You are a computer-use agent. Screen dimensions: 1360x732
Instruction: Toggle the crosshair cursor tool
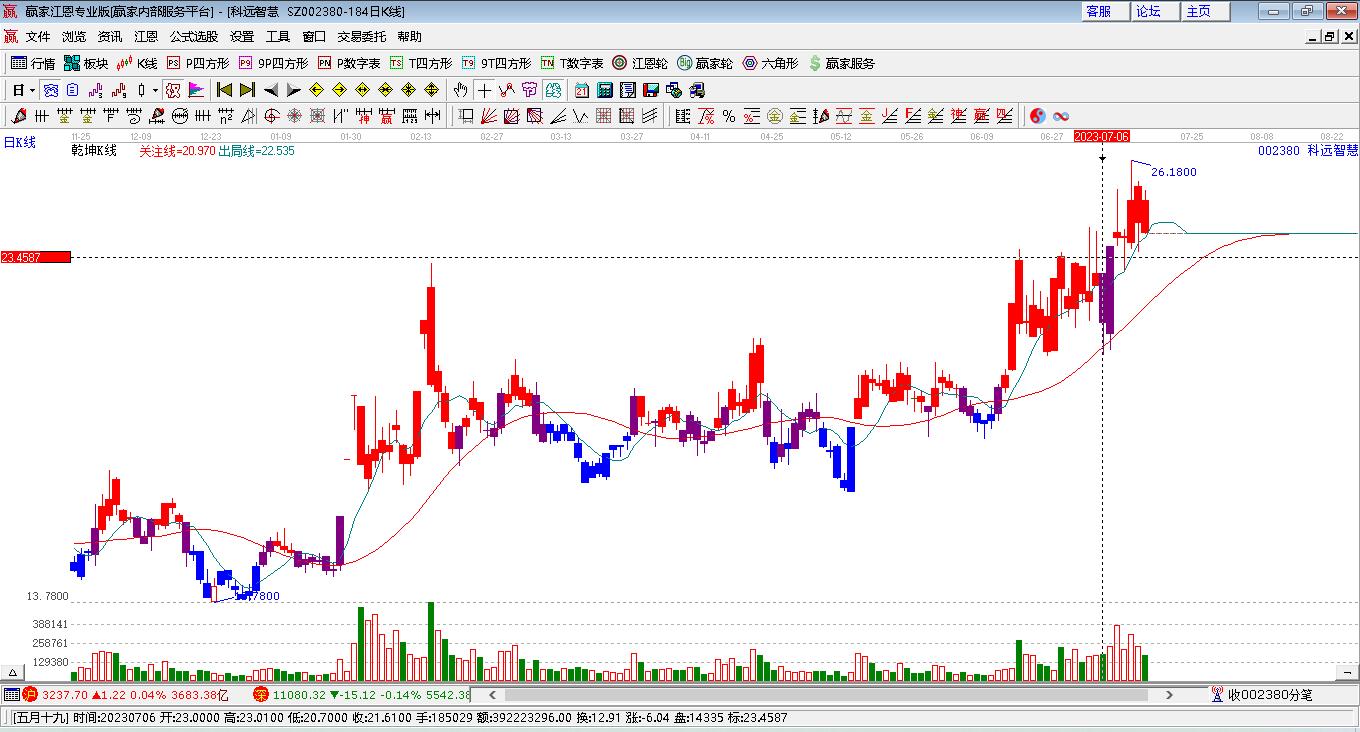pos(484,90)
